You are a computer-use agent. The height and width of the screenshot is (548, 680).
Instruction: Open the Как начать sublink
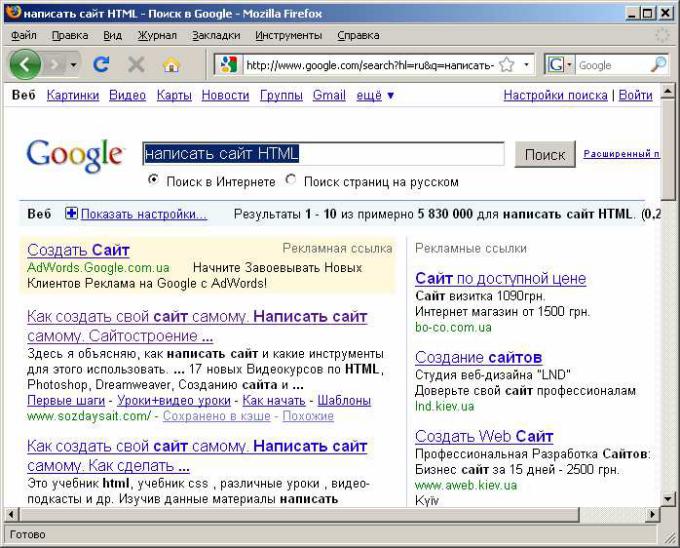[x=274, y=401]
